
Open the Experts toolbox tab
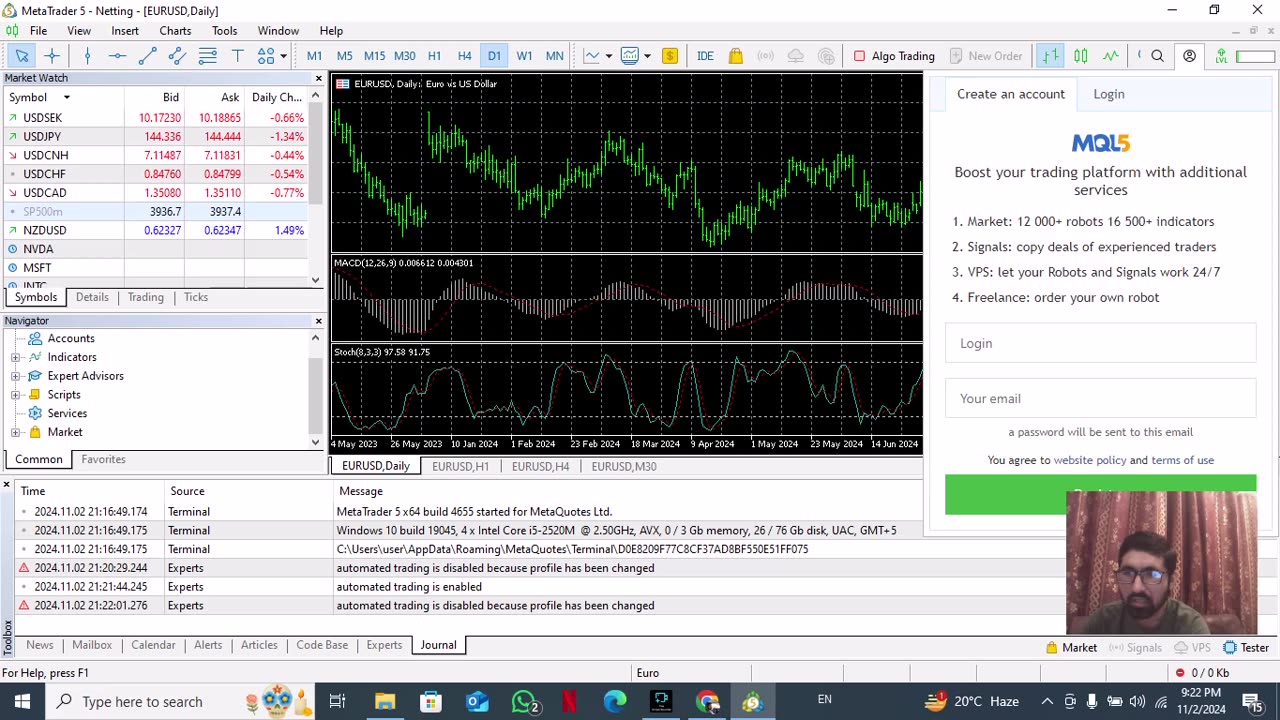(384, 645)
